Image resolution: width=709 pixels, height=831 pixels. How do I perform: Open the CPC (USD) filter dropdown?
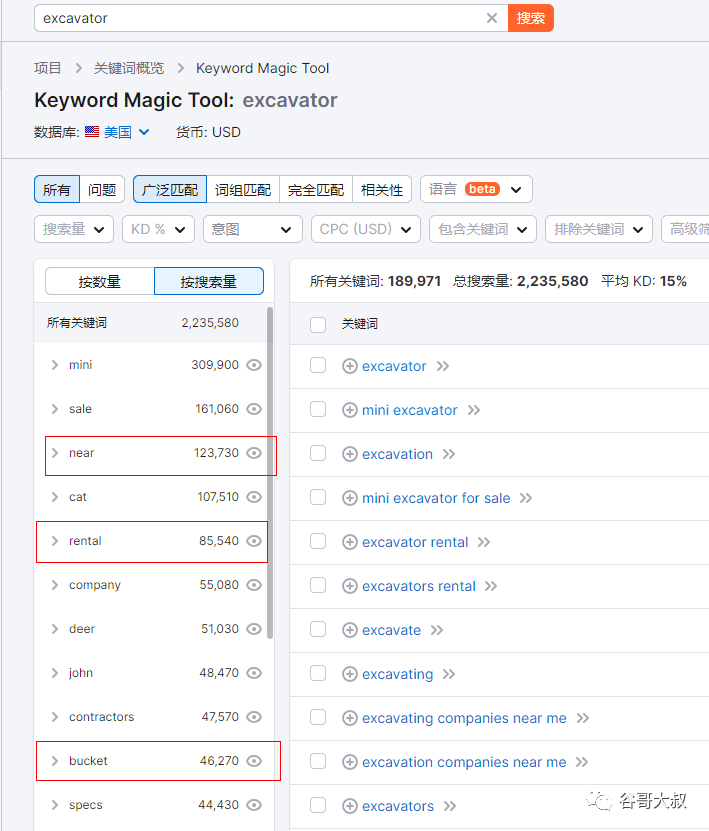tap(366, 229)
